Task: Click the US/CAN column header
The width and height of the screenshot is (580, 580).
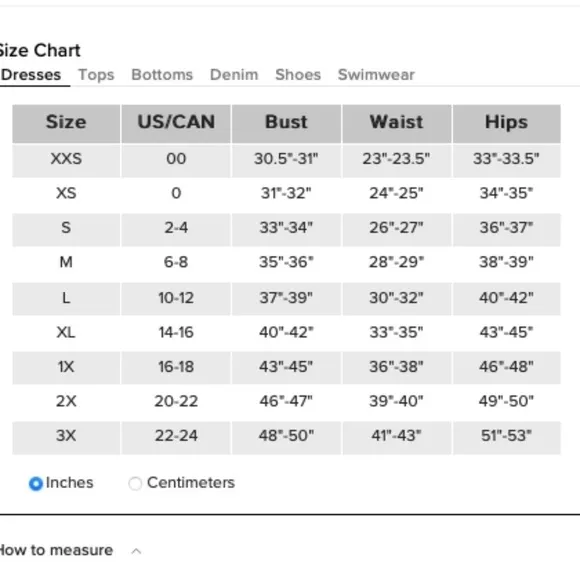Action: pos(176,124)
